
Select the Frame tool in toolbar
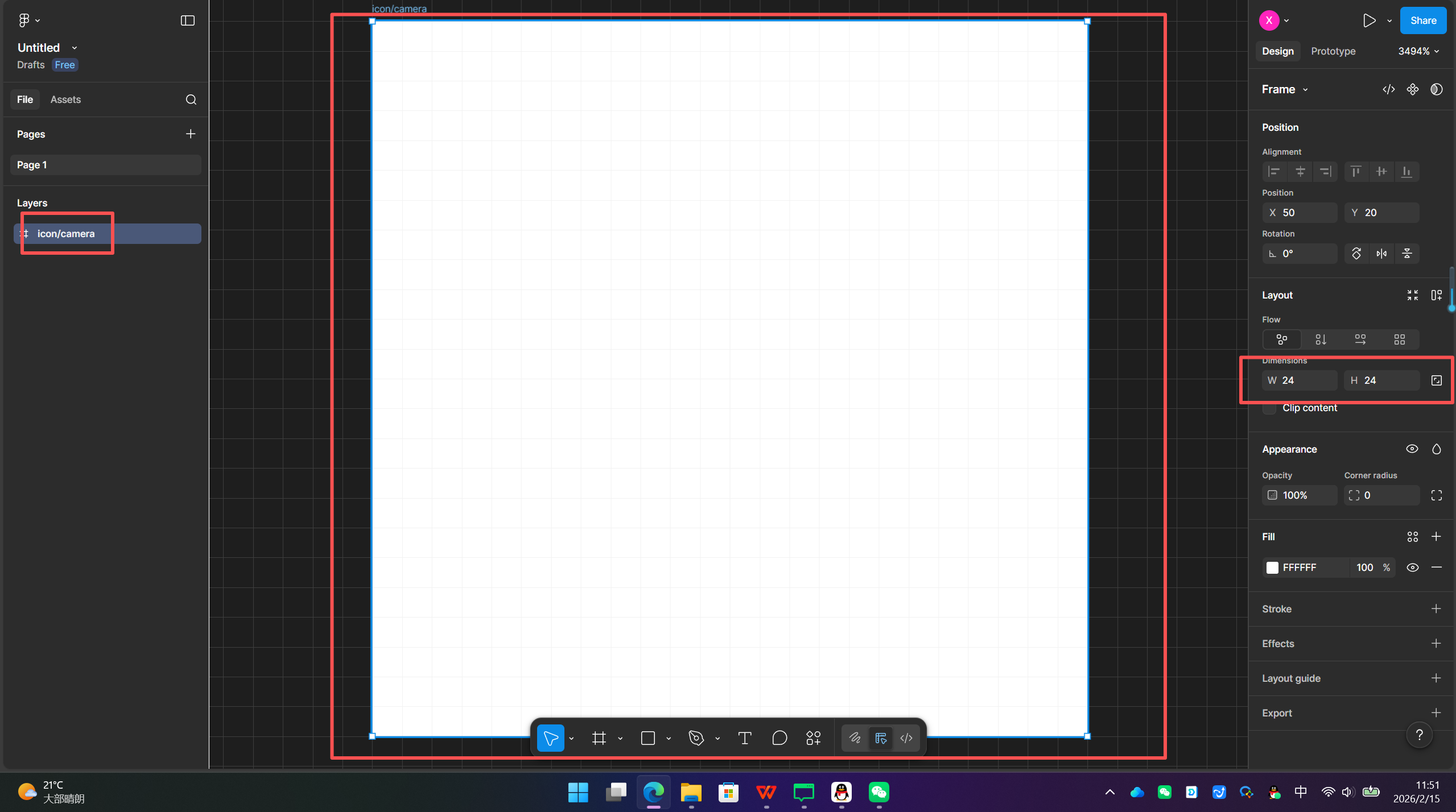coord(599,738)
